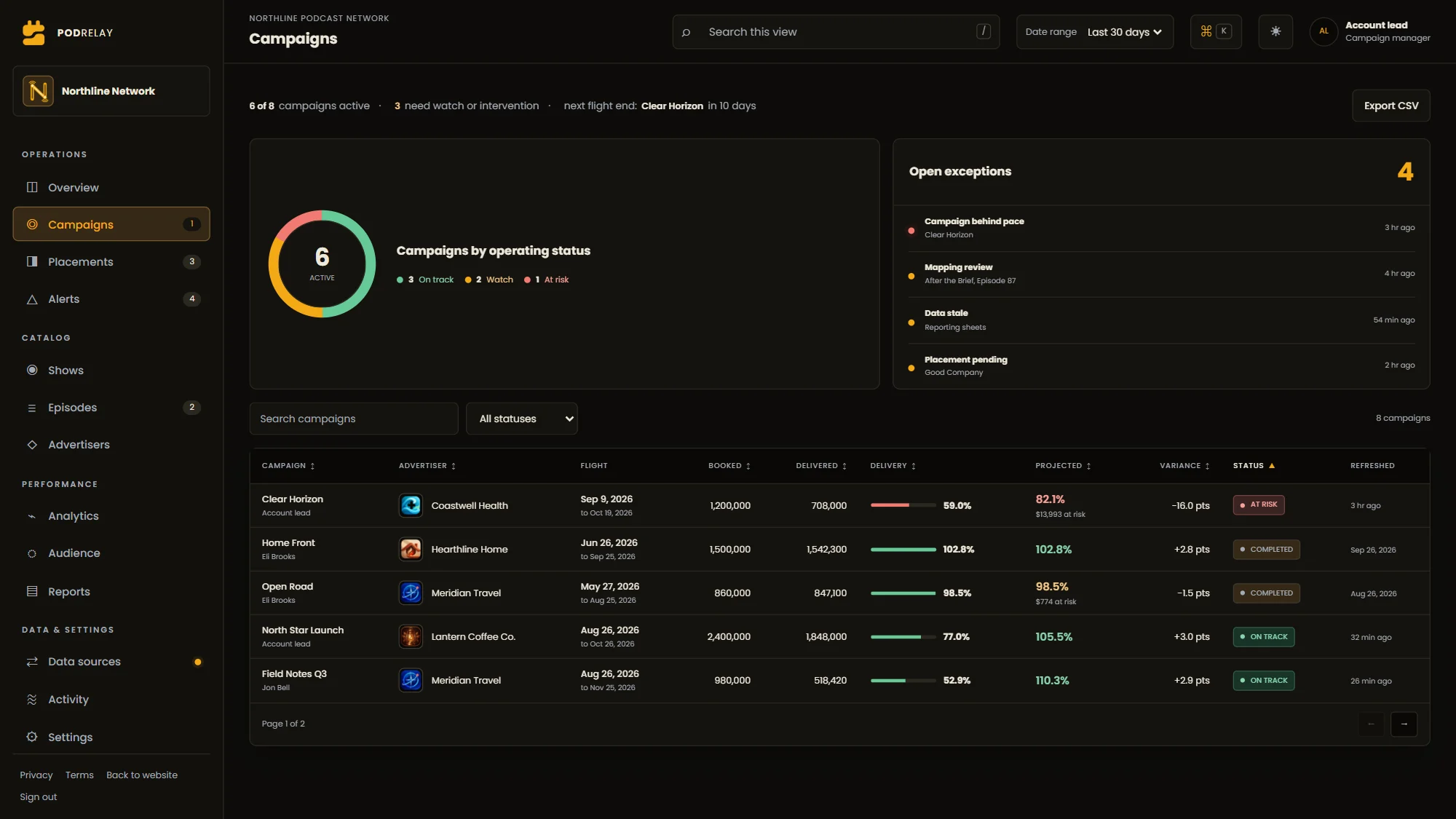Click the Hearthline Home advertiser logo
The height and width of the screenshot is (819, 1456).
point(411,549)
